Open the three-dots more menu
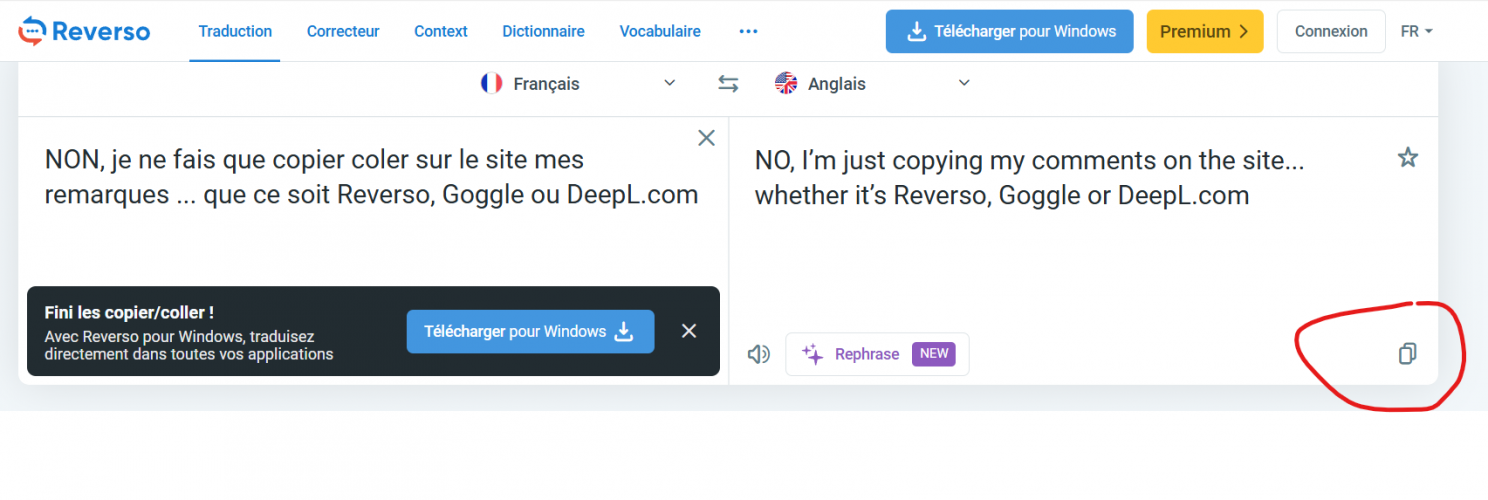This screenshot has height=500, width=1488. pos(748,31)
